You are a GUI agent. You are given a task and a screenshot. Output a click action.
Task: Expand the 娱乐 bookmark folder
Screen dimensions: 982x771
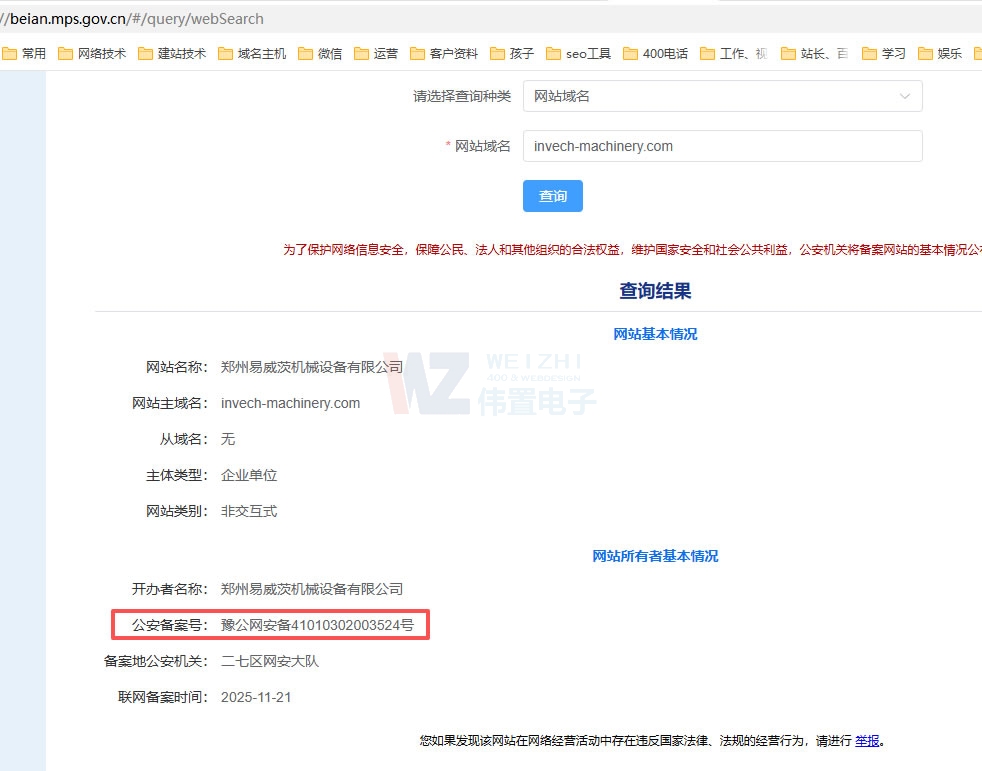(x=940, y=54)
